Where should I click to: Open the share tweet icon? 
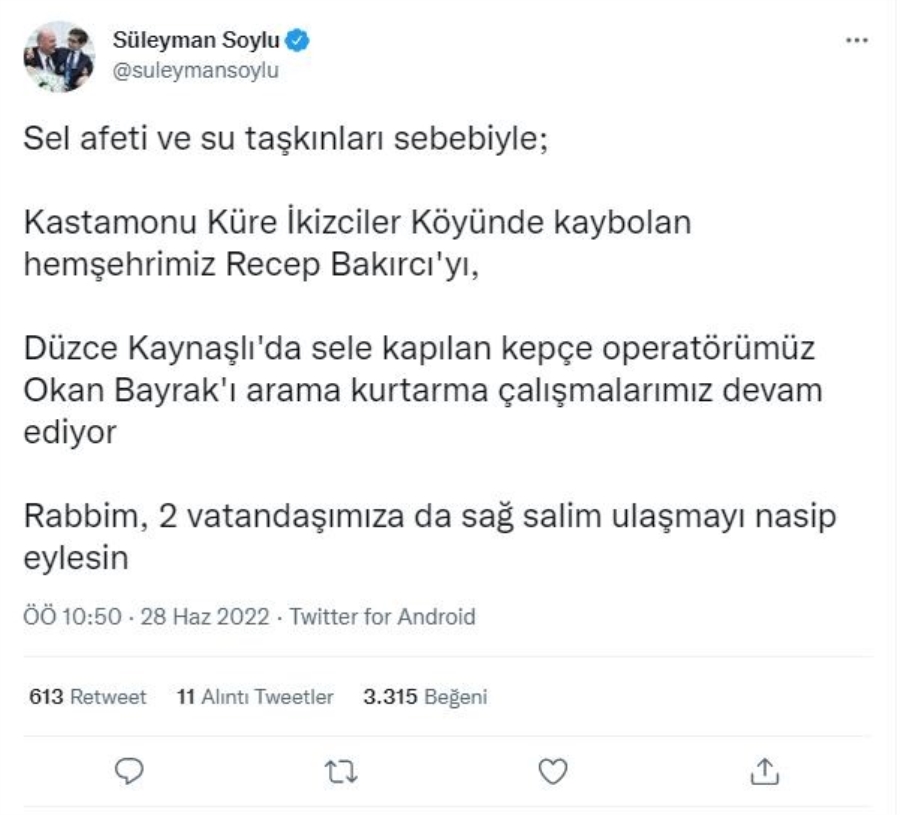(763, 770)
